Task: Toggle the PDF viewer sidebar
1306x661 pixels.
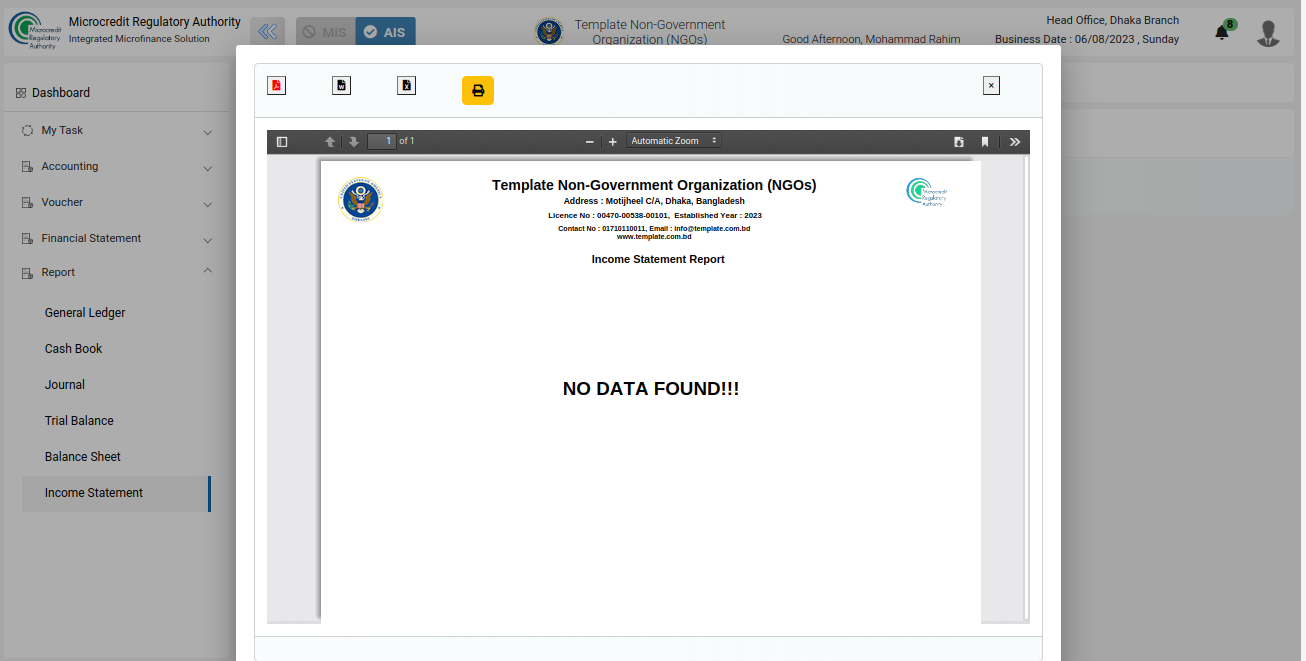Action: 282,142
